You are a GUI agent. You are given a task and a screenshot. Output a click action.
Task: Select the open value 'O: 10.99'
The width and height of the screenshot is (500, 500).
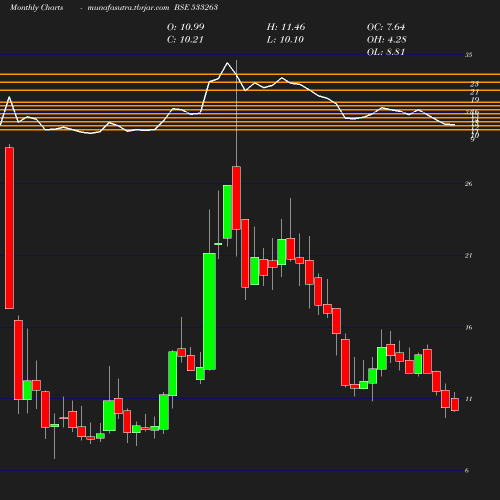click(x=185, y=27)
